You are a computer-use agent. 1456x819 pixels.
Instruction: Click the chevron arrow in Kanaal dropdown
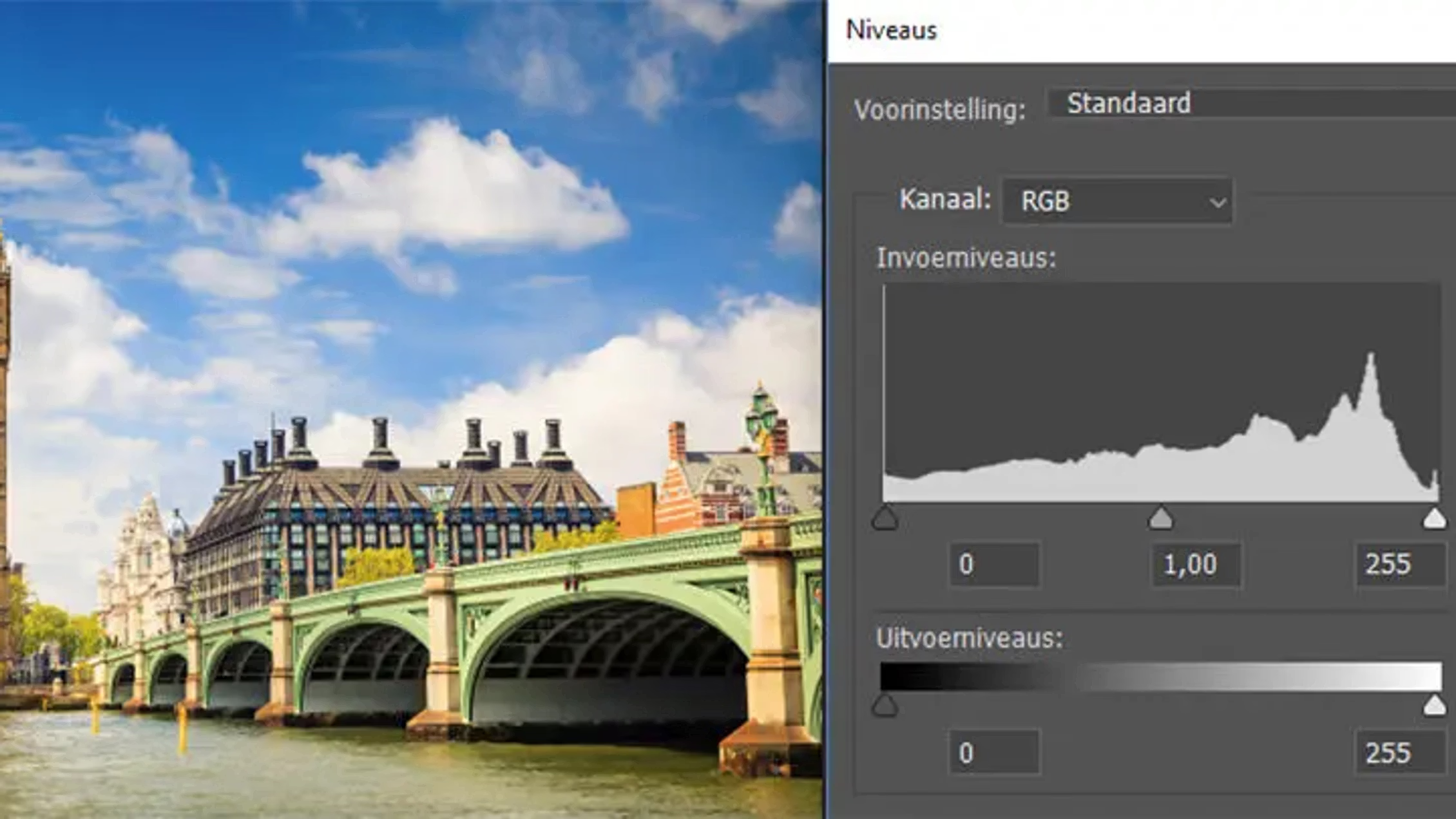[1217, 203]
